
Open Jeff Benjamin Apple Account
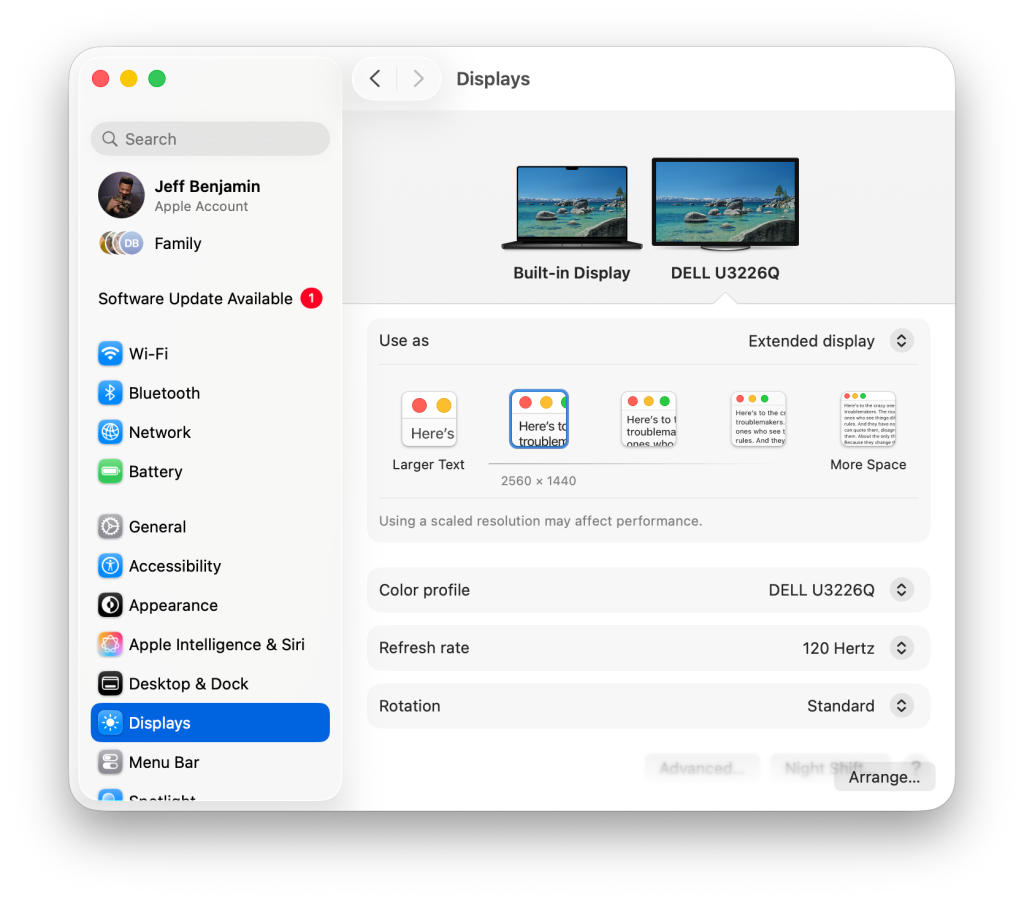click(210, 195)
